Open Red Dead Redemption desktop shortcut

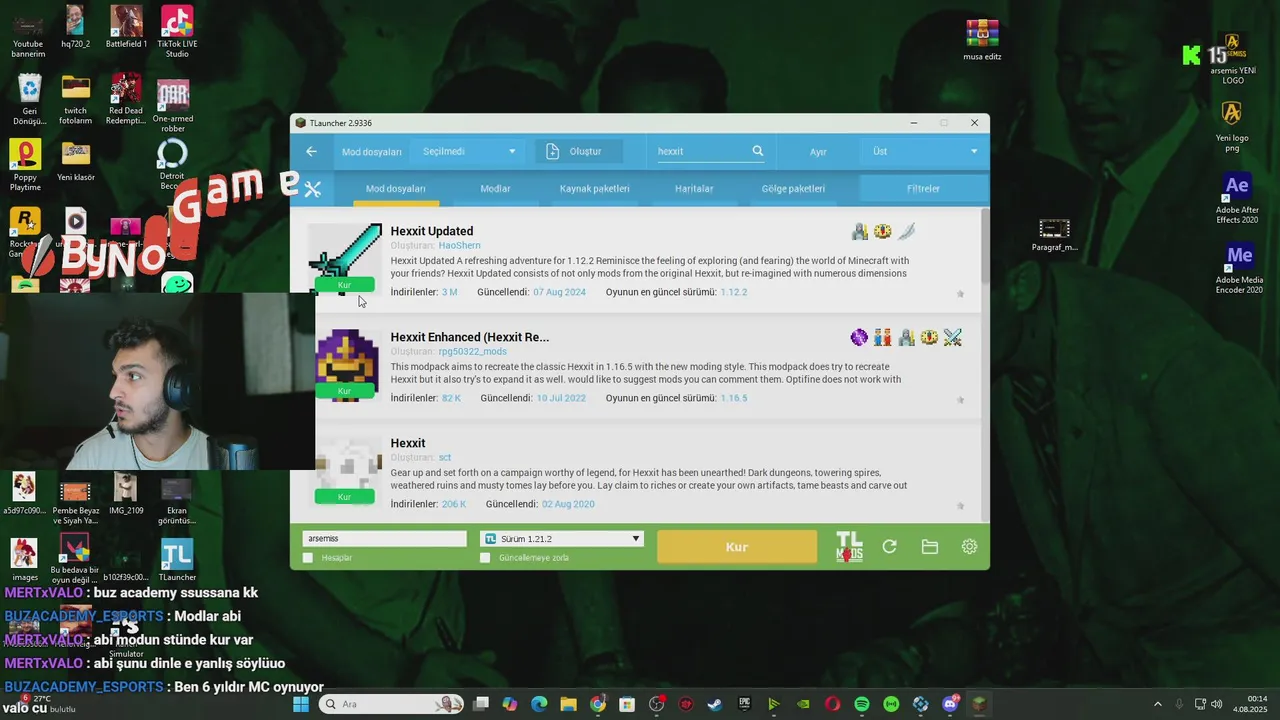tap(126, 99)
